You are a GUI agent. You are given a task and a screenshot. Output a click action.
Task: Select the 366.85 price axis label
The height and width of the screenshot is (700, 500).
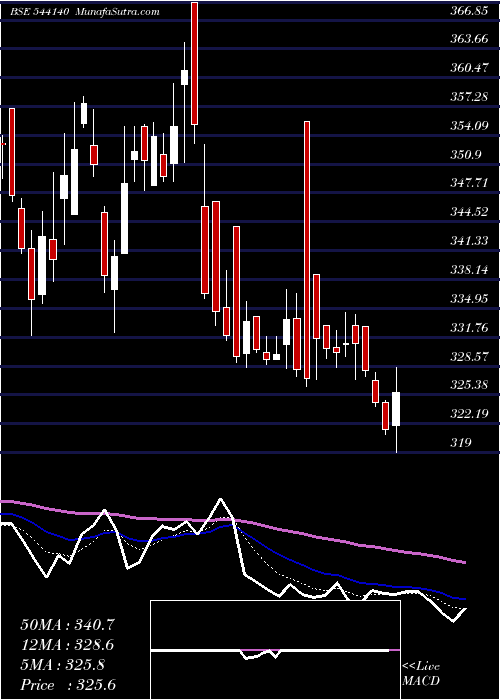468,12
